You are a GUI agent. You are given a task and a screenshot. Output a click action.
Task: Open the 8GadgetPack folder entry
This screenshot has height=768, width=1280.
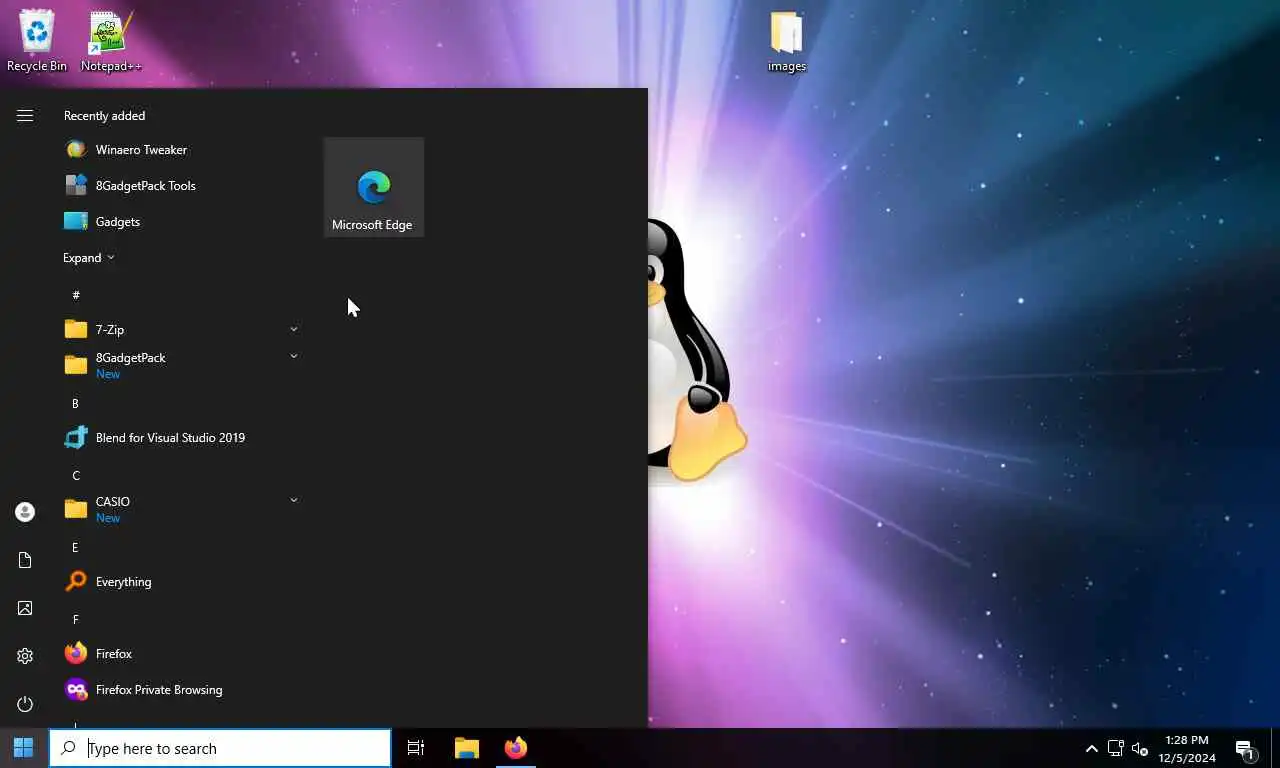[x=180, y=366]
